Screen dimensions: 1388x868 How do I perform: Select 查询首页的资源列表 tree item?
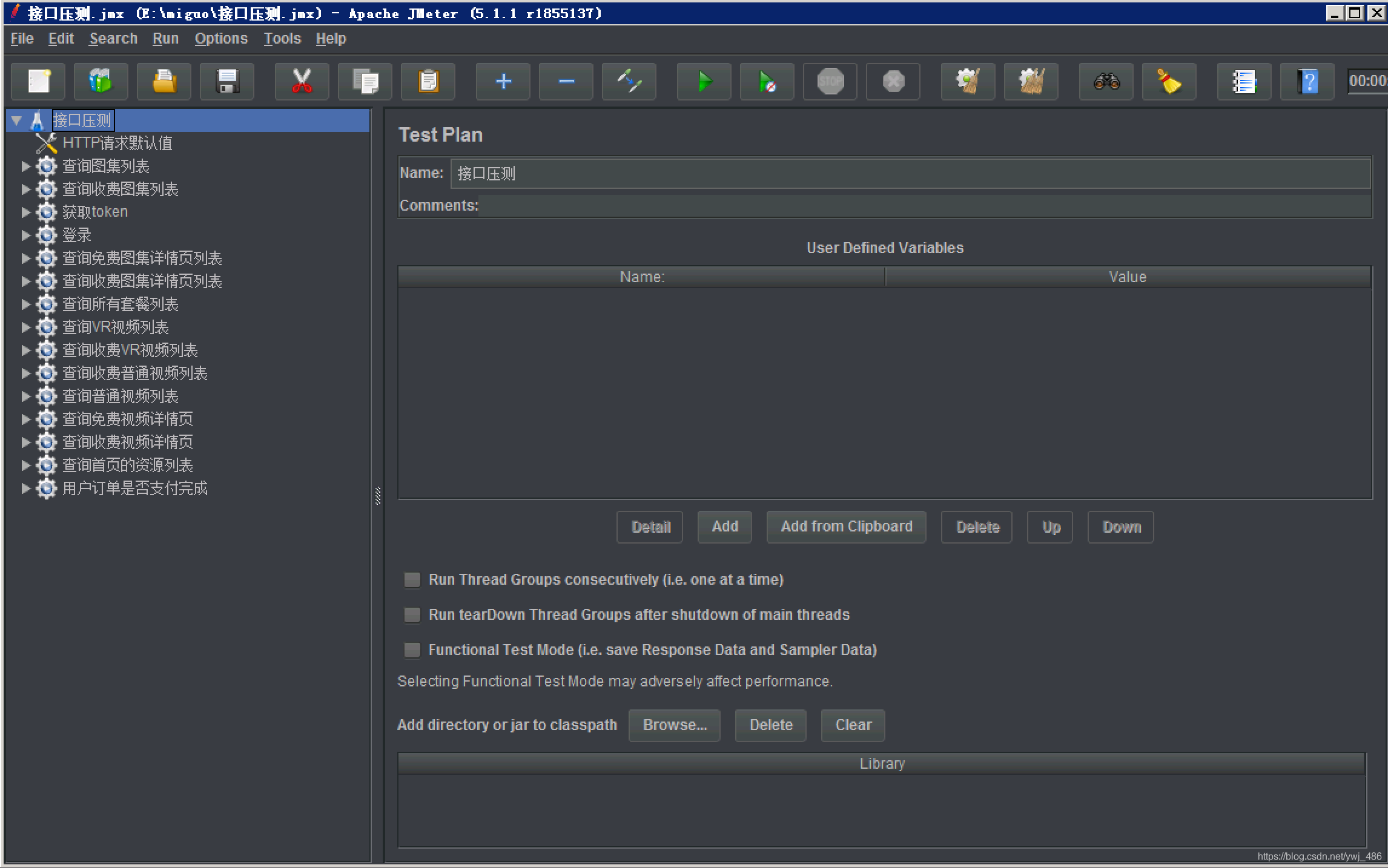click(127, 465)
